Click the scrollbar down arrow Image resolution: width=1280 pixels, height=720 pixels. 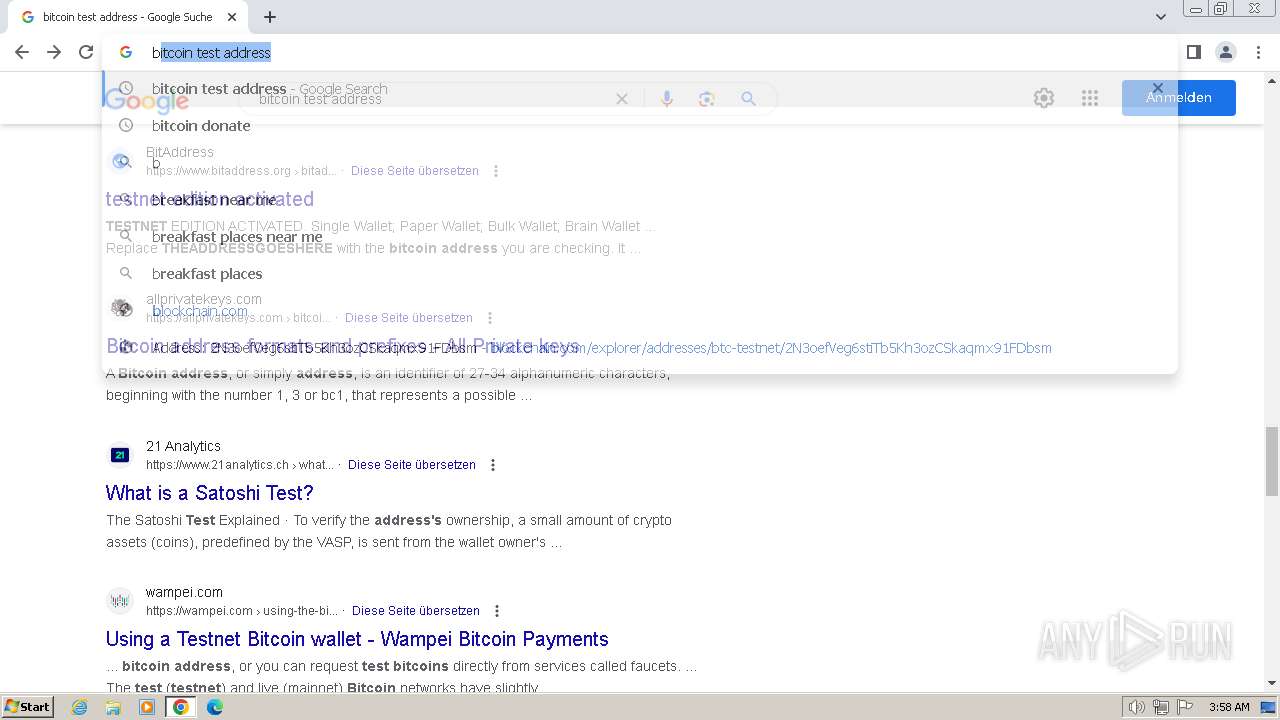1272,683
